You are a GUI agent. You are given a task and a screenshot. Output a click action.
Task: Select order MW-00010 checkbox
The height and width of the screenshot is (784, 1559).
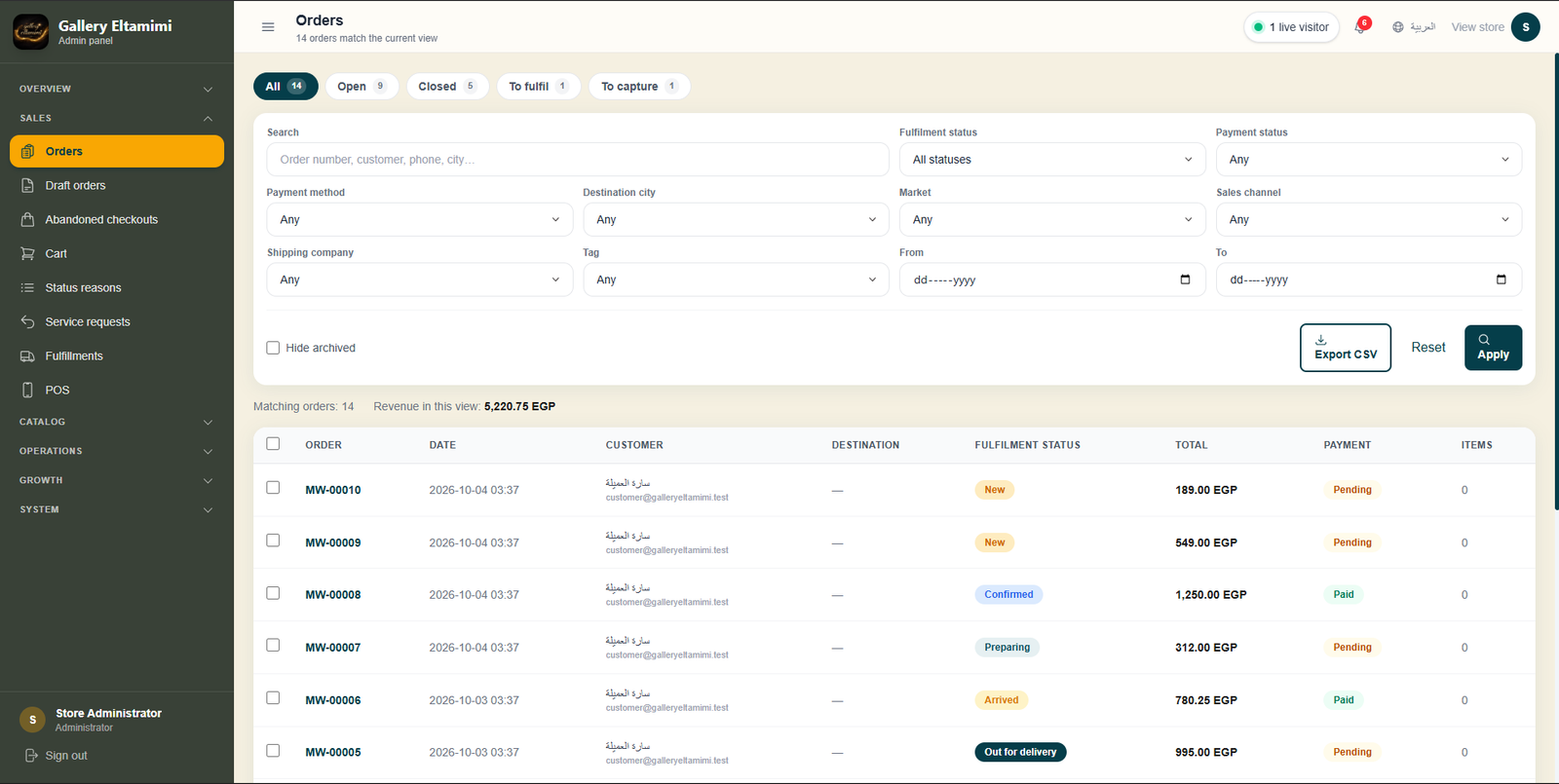[273, 488]
